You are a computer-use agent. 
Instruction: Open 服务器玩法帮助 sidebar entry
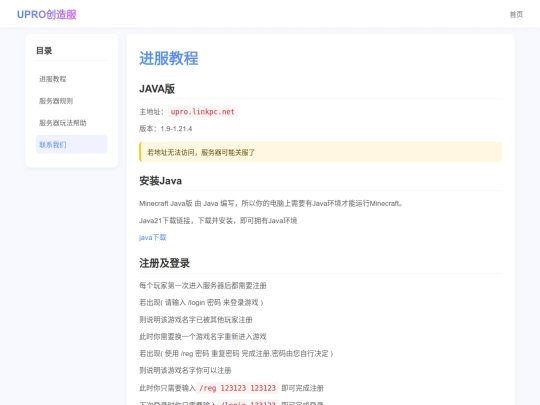pyautogui.click(x=72, y=123)
